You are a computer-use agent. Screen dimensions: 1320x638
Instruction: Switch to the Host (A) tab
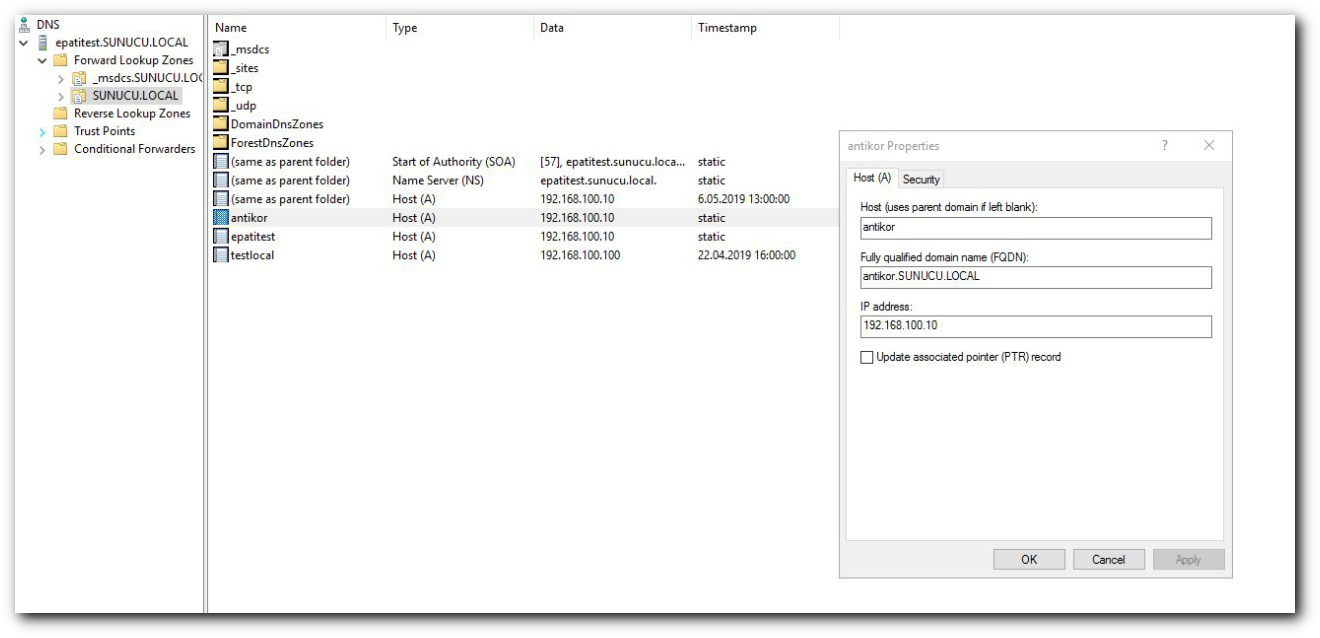pyautogui.click(x=872, y=178)
